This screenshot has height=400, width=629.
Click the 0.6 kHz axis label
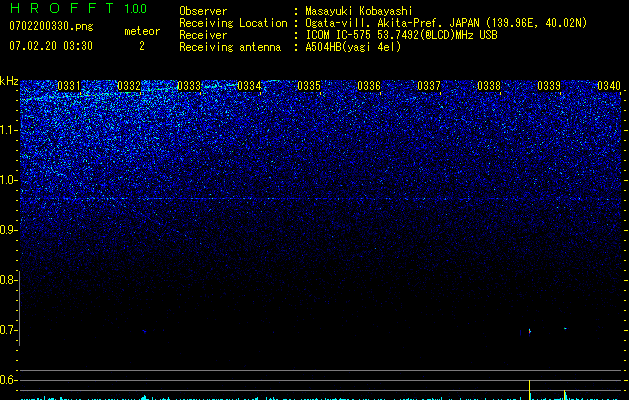pos(8,380)
